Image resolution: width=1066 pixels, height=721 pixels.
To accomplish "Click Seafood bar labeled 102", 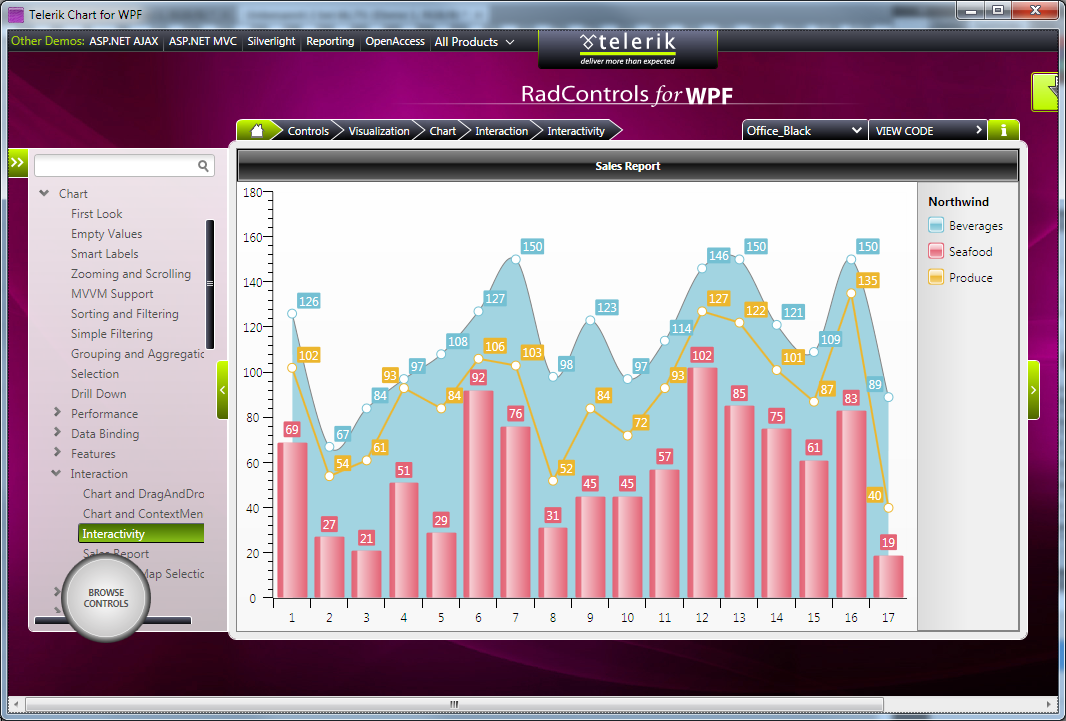I will (702, 482).
